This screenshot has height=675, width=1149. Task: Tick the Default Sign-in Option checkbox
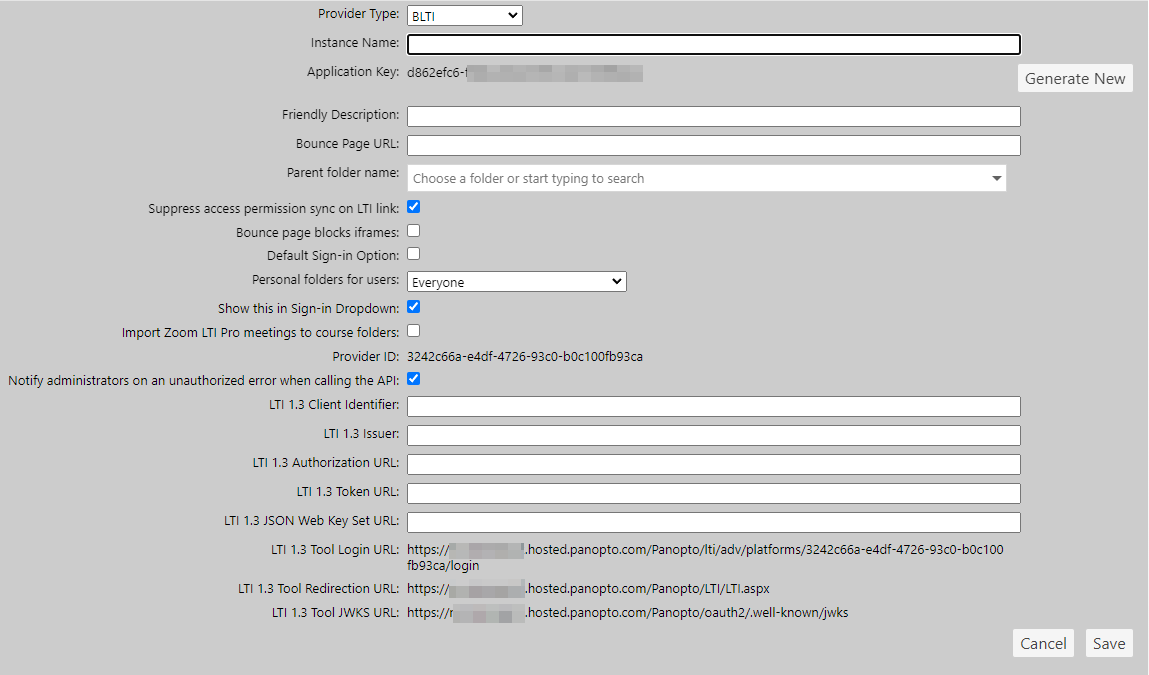[414, 254]
